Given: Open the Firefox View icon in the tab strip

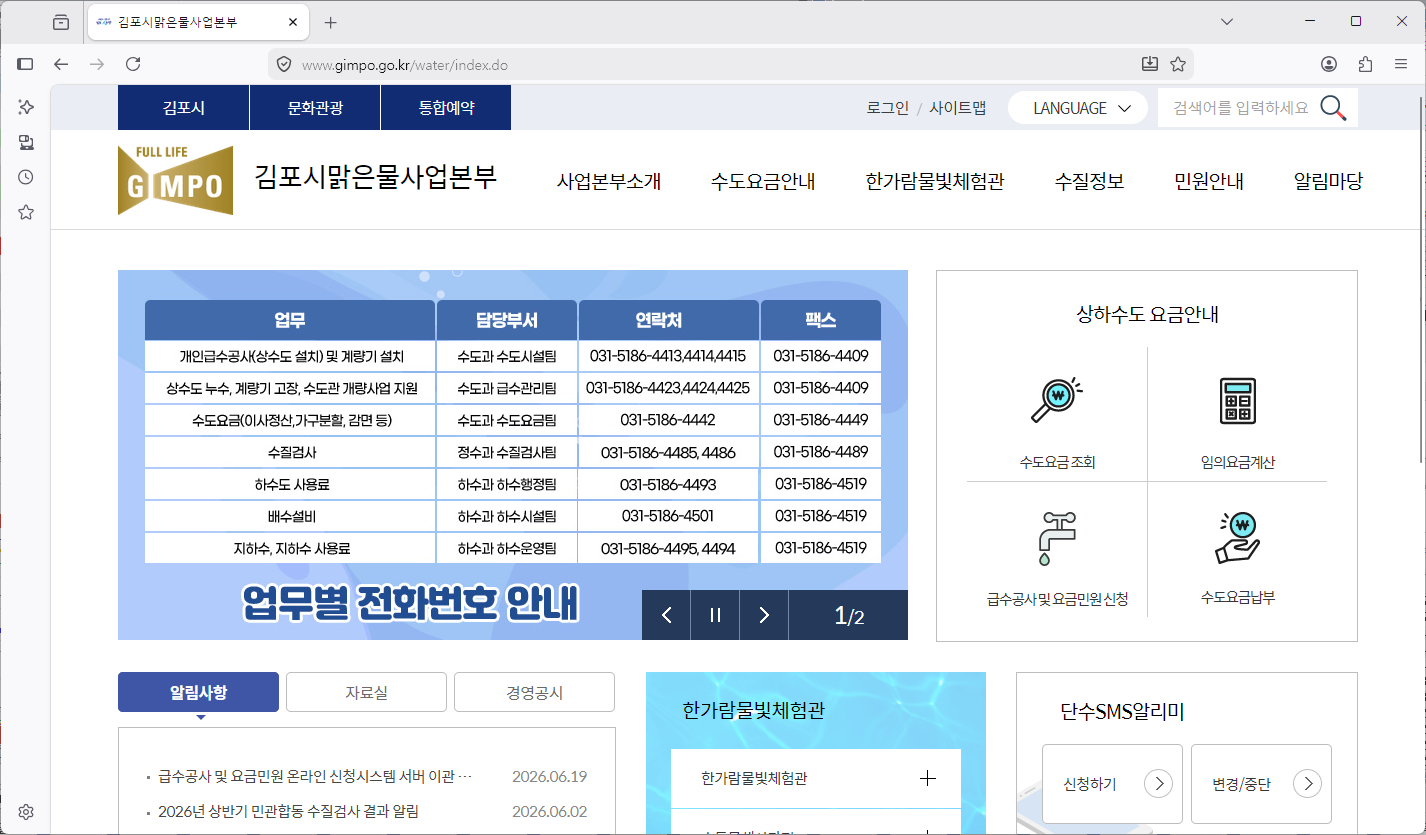Looking at the screenshot, I should click(61, 22).
